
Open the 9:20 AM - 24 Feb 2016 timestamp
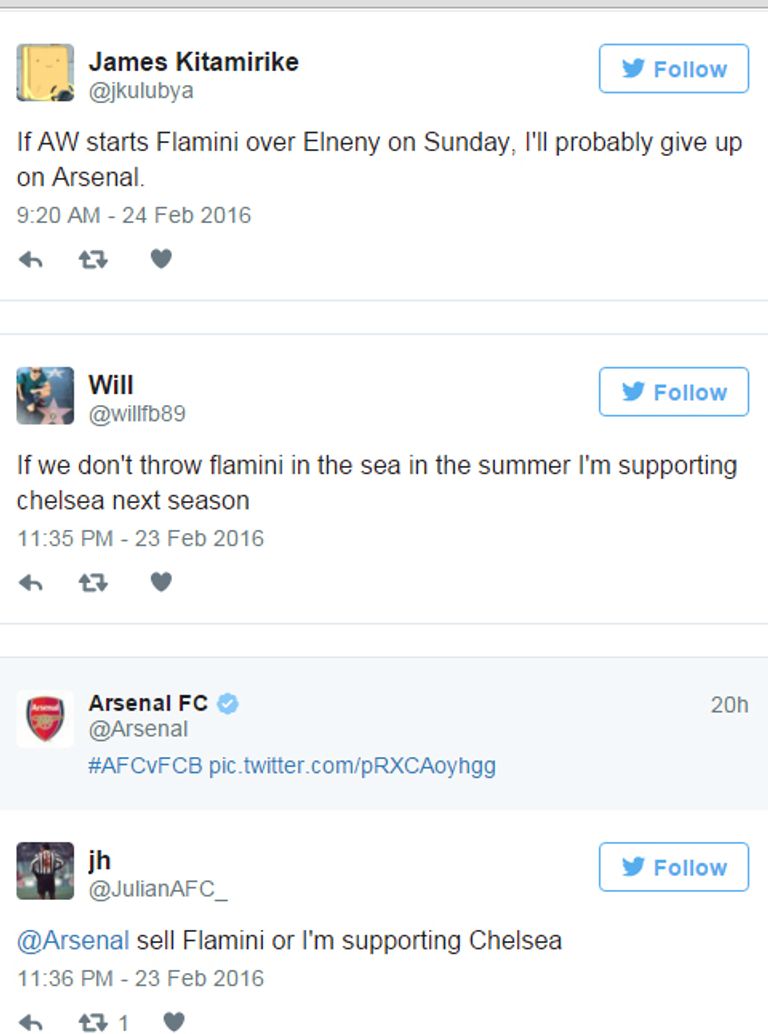(x=134, y=215)
